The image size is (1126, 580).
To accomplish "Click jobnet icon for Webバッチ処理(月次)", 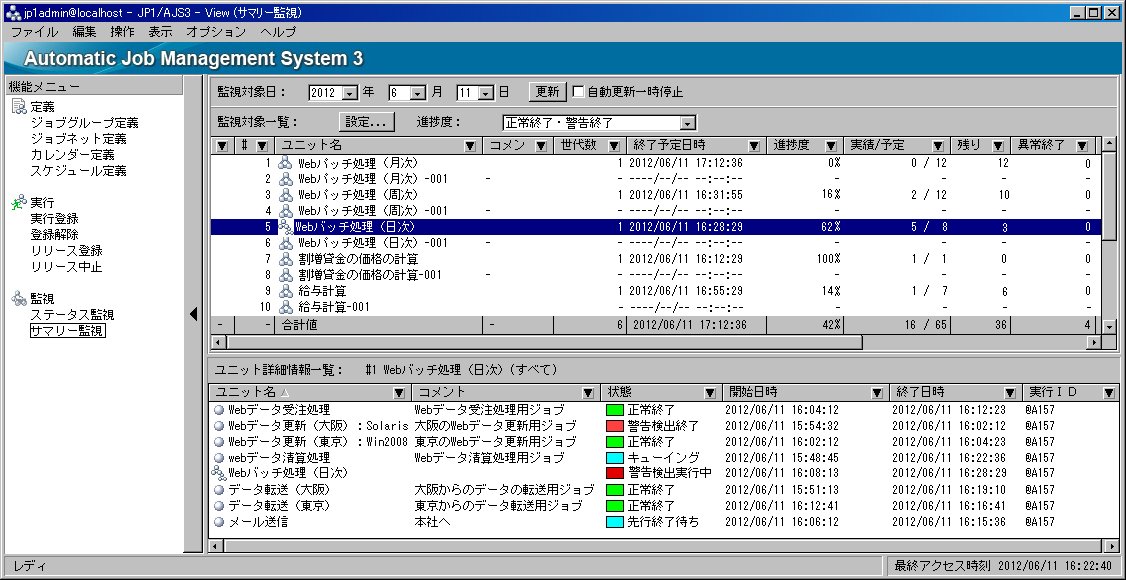I will [286, 163].
